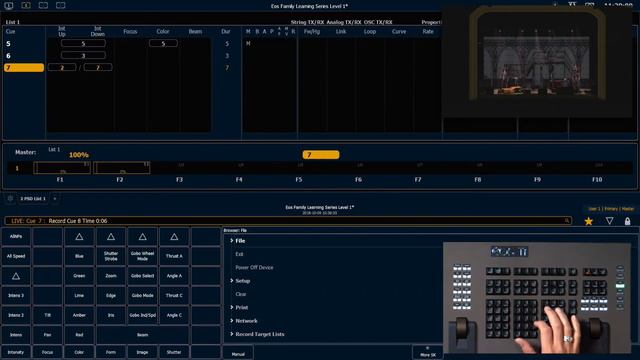Select the Amber parameter tile
Image resolution: width=640 pixels, height=360 pixels.
(79, 315)
